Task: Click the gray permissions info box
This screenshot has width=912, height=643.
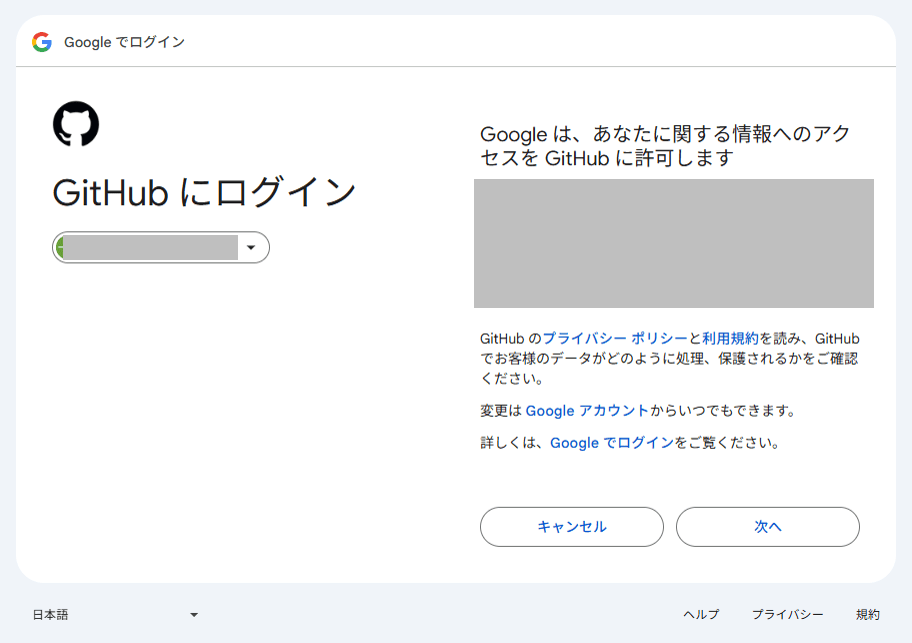Action: tap(673, 243)
